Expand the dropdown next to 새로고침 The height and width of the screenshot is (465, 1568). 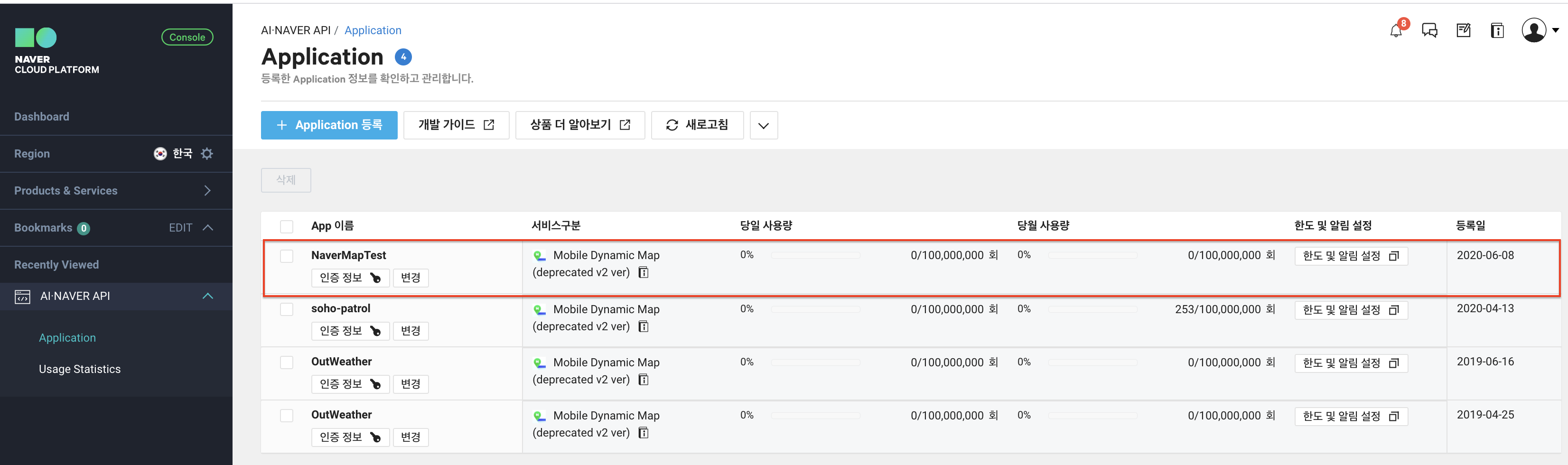pos(763,125)
